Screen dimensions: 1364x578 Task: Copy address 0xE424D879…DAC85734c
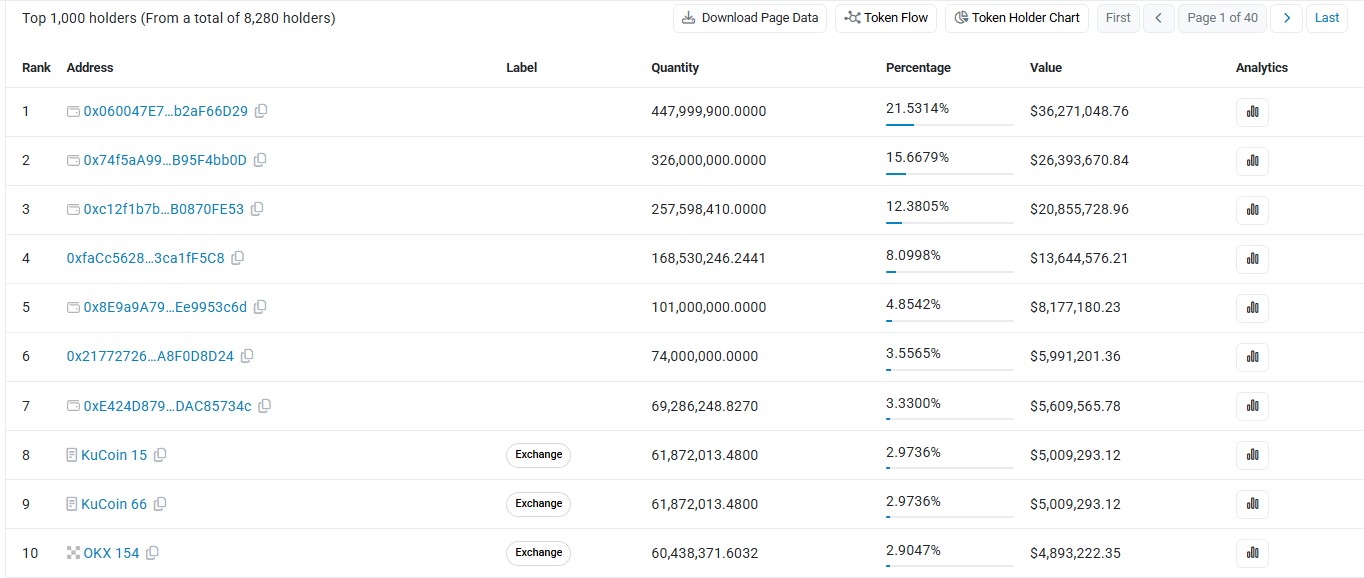coord(265,406)
